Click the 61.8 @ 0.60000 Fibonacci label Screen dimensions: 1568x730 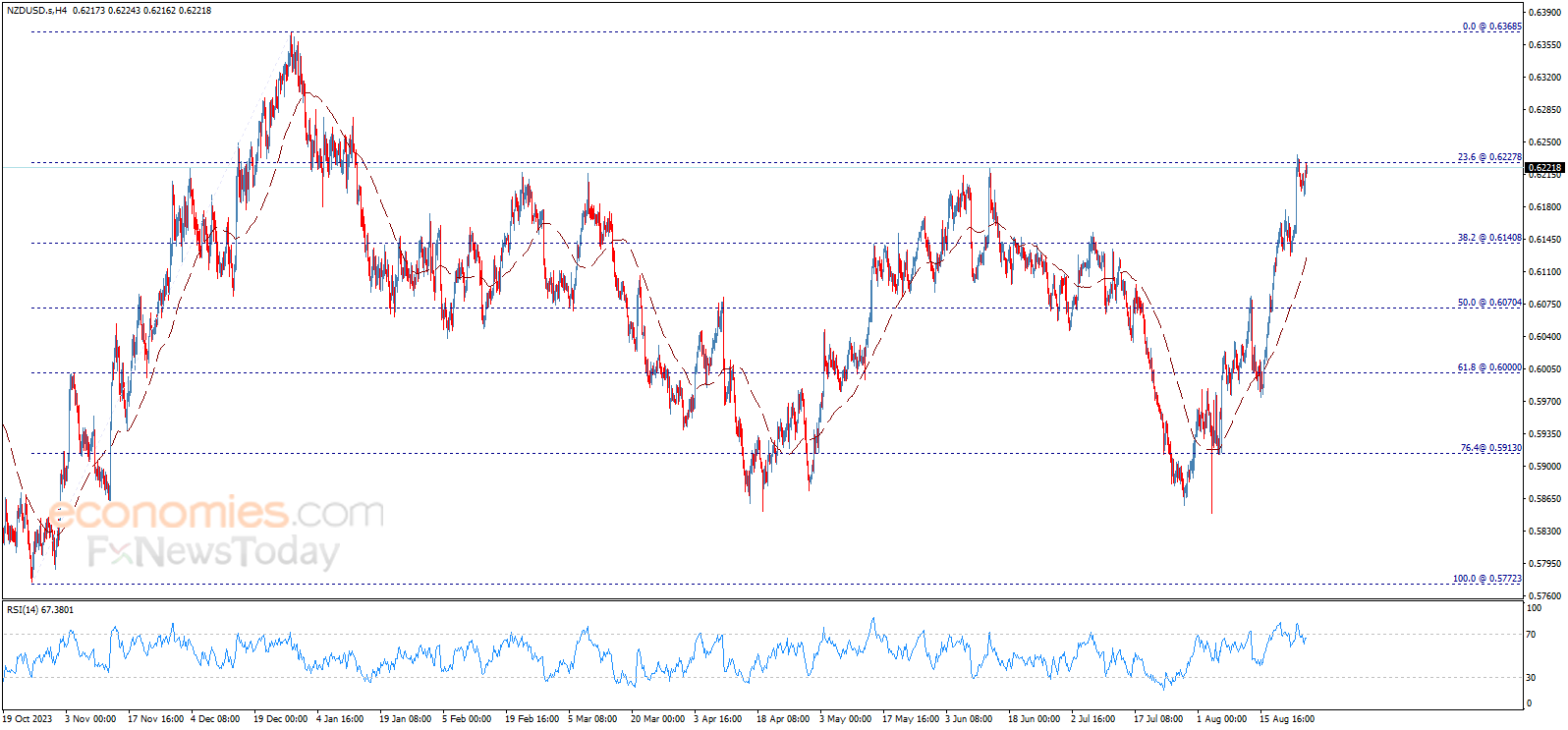1489,367
